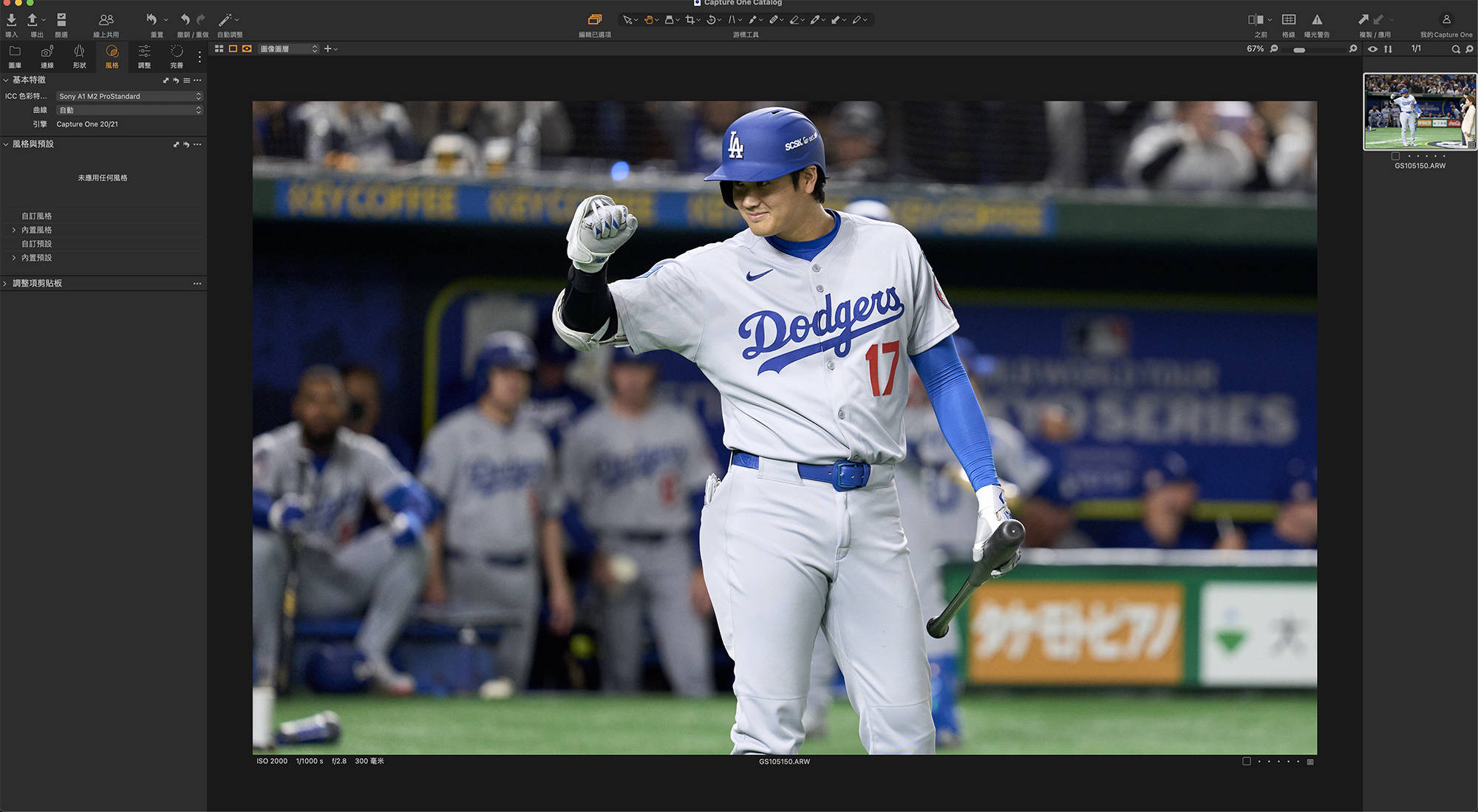Screen dimensions: 1478x812
Task: Select the Crop tool
Action: (x=689, y=20)
